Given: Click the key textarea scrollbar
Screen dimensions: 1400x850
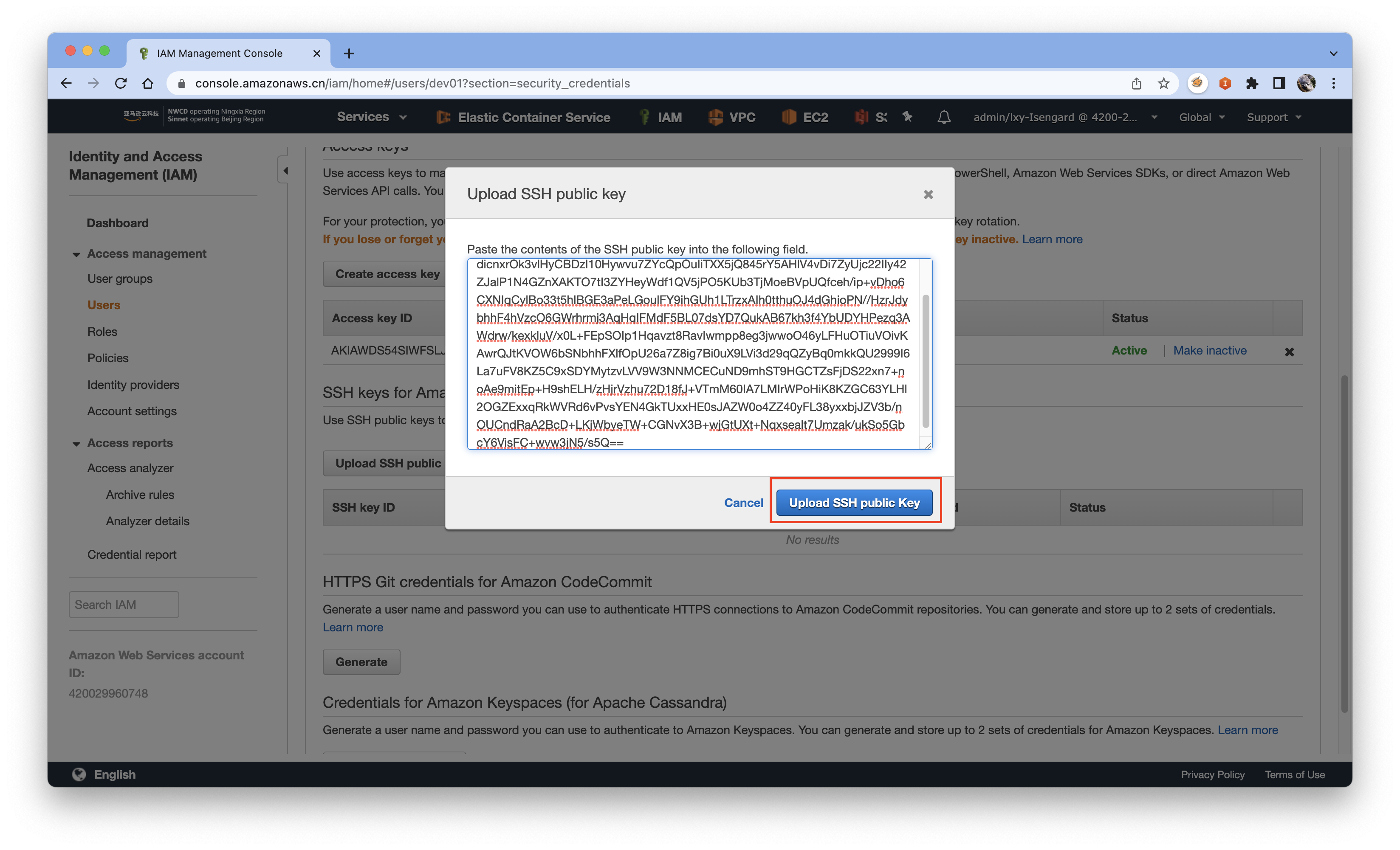Looking at the screenshot, I should pyautogui.click(x=926, y=360).
